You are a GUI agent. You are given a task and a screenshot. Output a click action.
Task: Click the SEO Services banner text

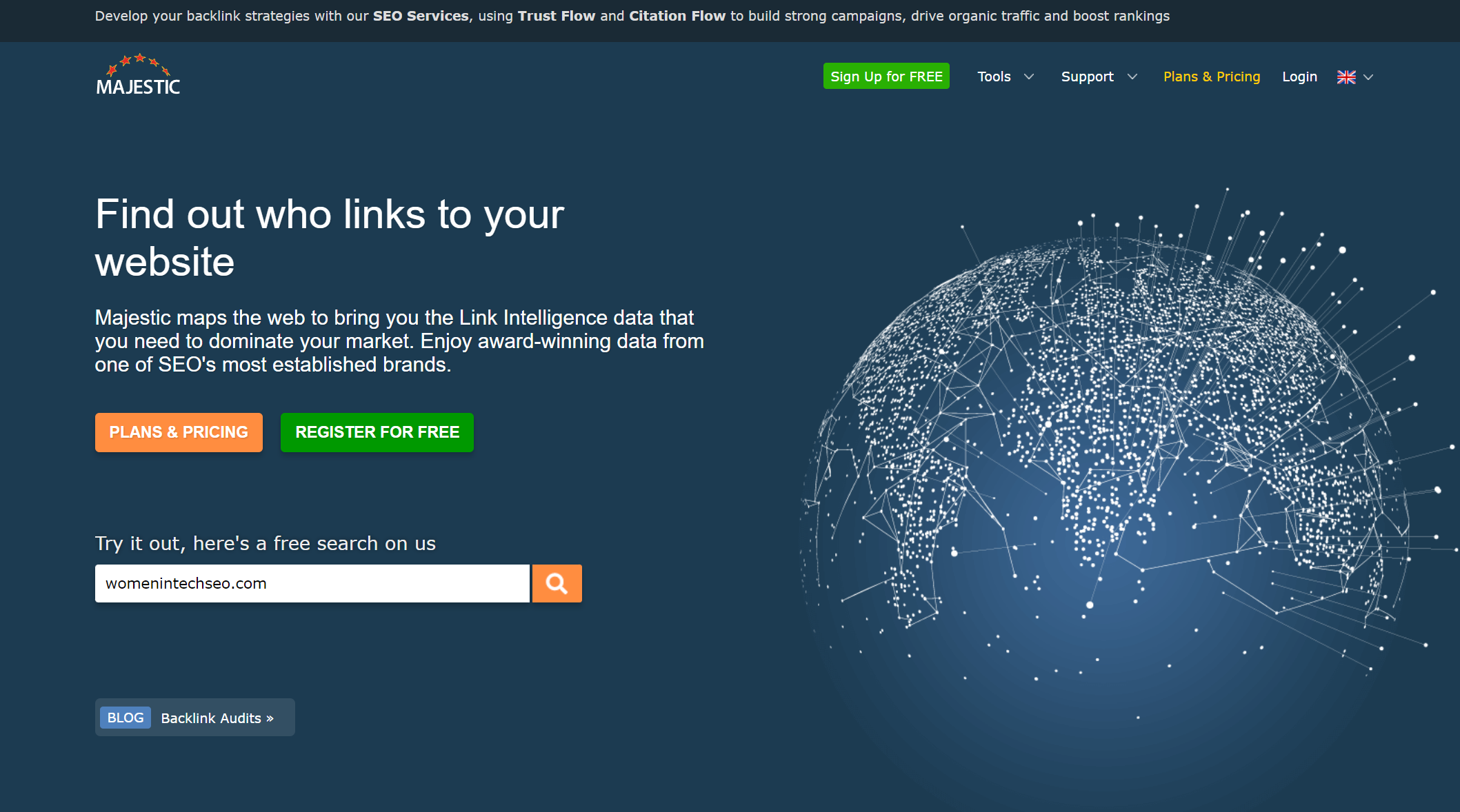coord(421,16)
